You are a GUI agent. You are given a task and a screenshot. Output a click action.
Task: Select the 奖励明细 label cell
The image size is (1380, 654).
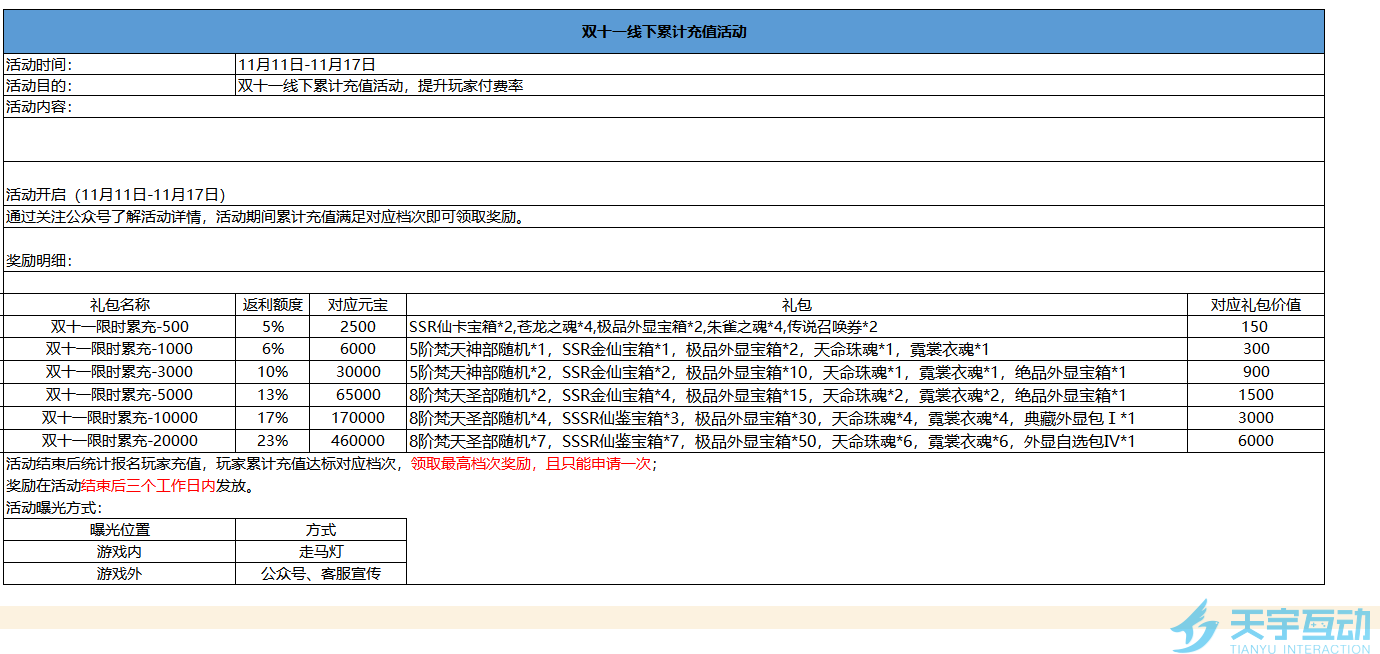pos(40,260)
